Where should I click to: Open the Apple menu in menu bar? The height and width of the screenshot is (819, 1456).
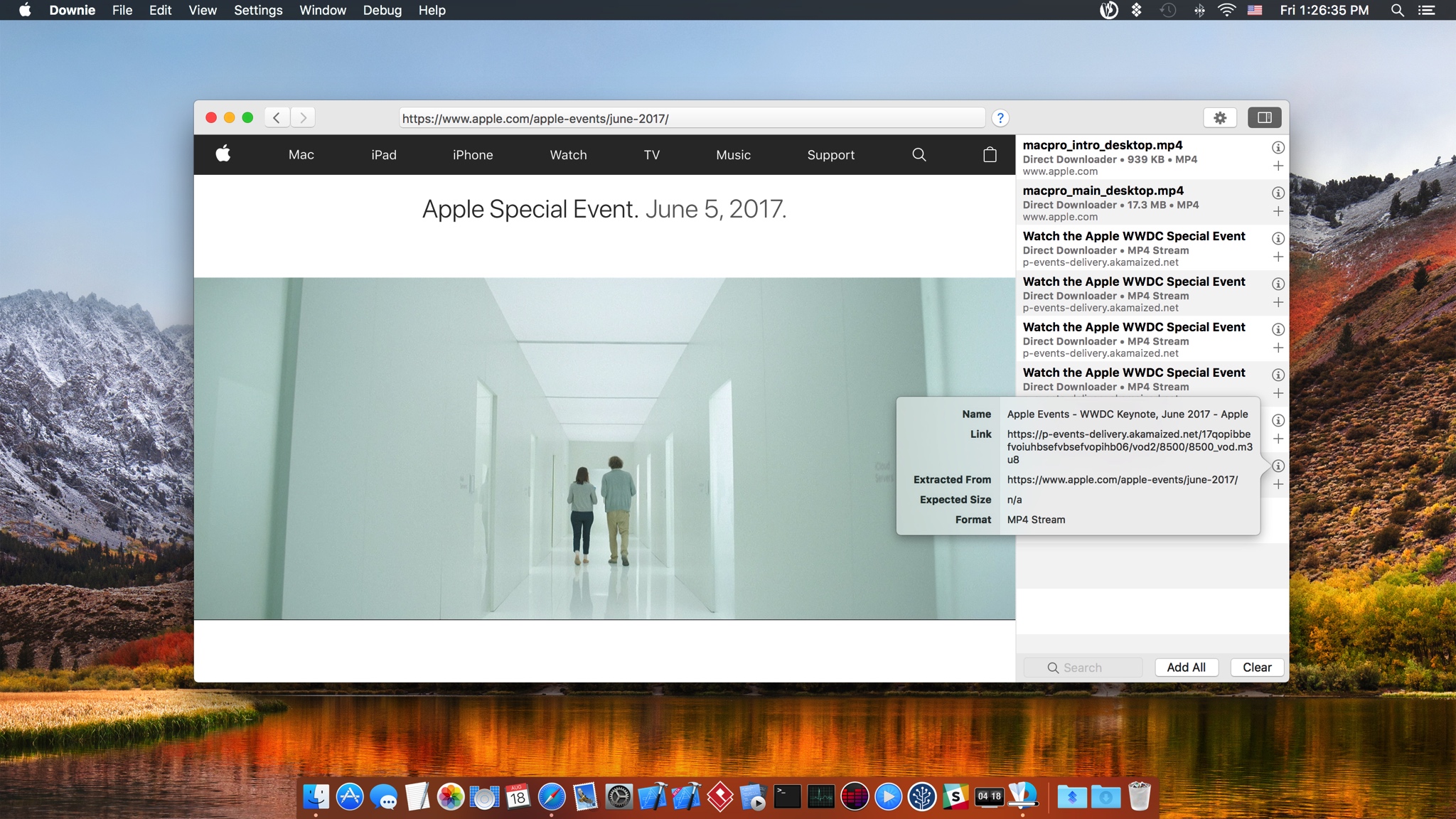point(25,10)
